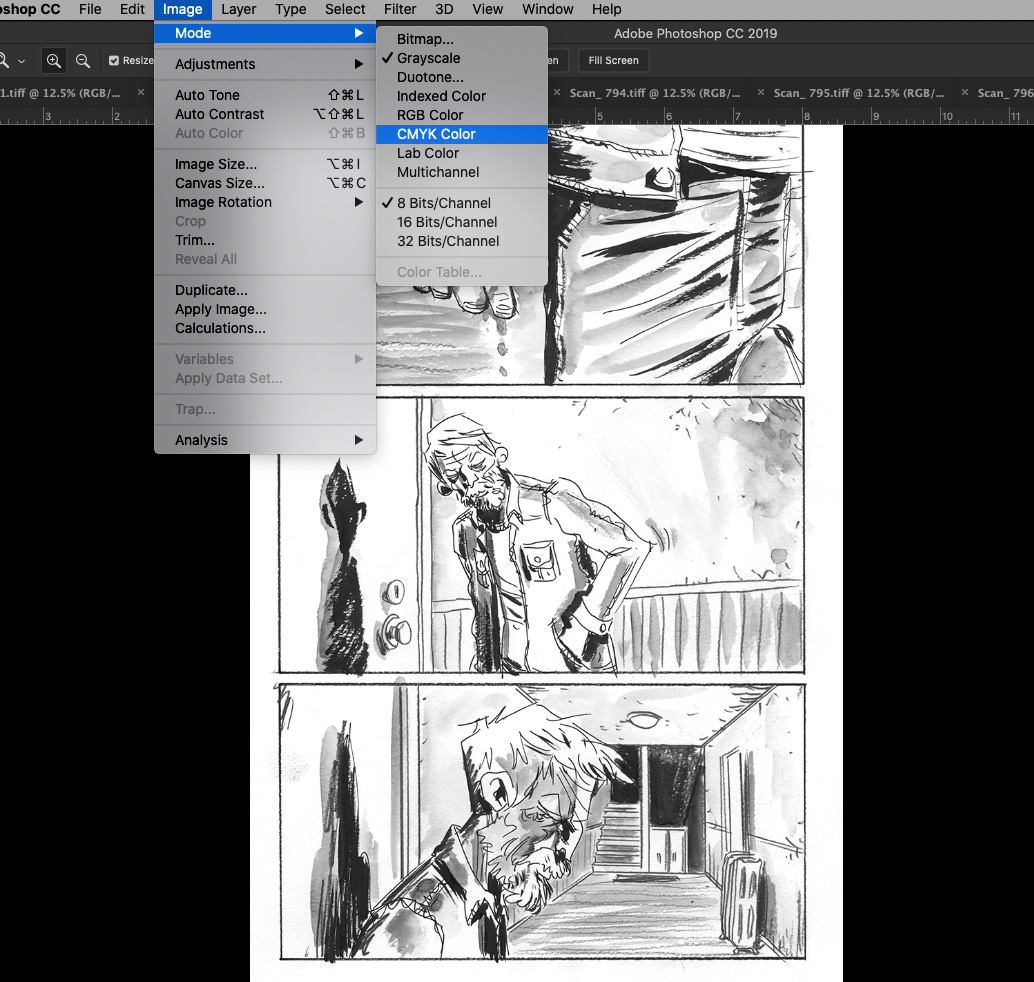Select Lab Color mode

pyautogui.click(x=462, y=153)
